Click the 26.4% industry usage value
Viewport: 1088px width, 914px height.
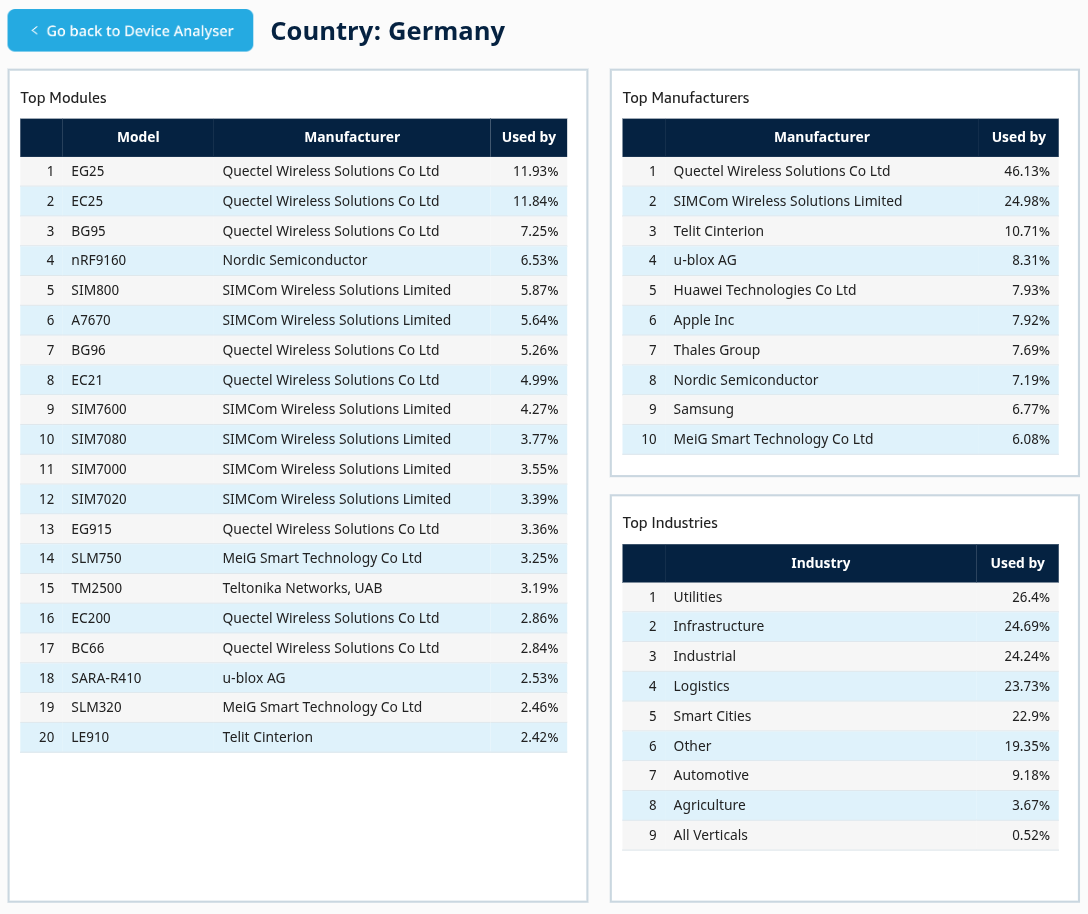(1030, 597)
